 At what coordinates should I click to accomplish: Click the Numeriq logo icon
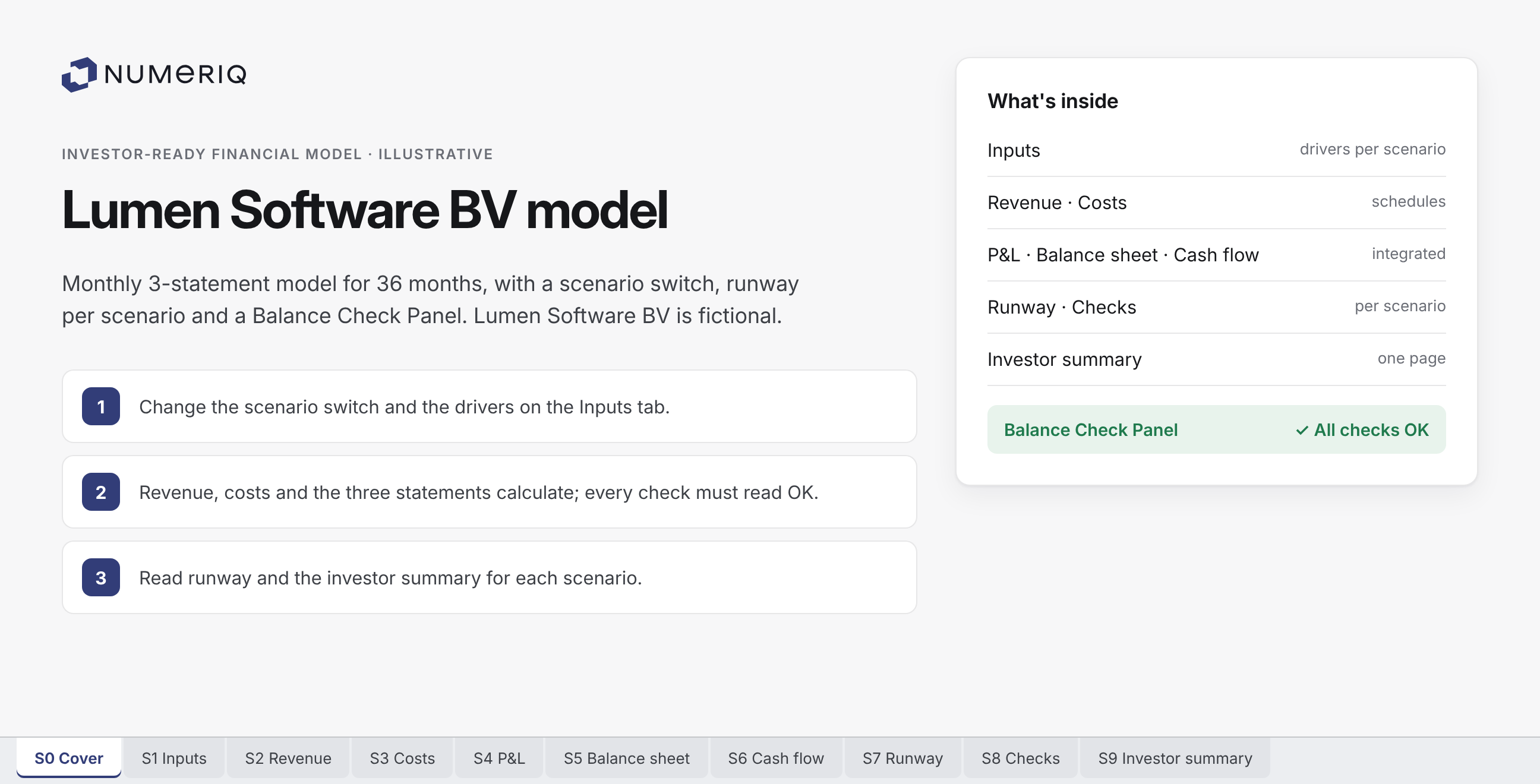point(79,75)
